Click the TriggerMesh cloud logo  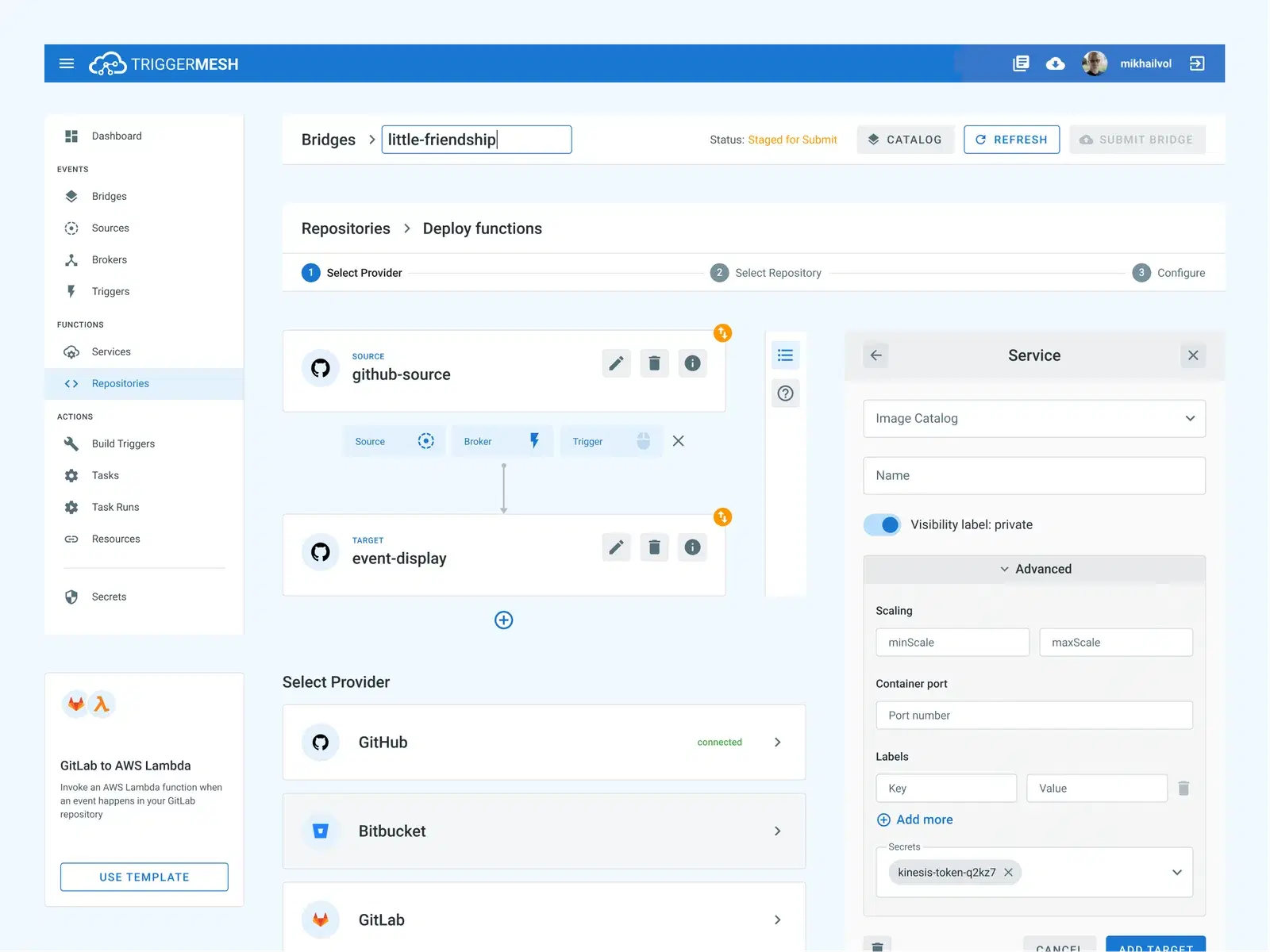point(107,63)
